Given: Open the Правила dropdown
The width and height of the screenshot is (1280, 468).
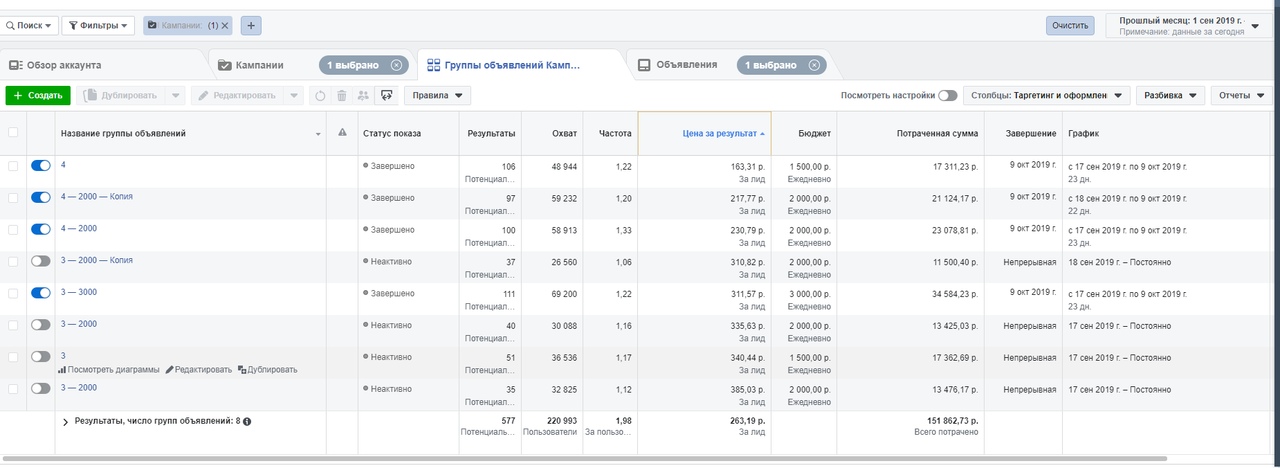Looking at the screenshot, I should [437, 96].
